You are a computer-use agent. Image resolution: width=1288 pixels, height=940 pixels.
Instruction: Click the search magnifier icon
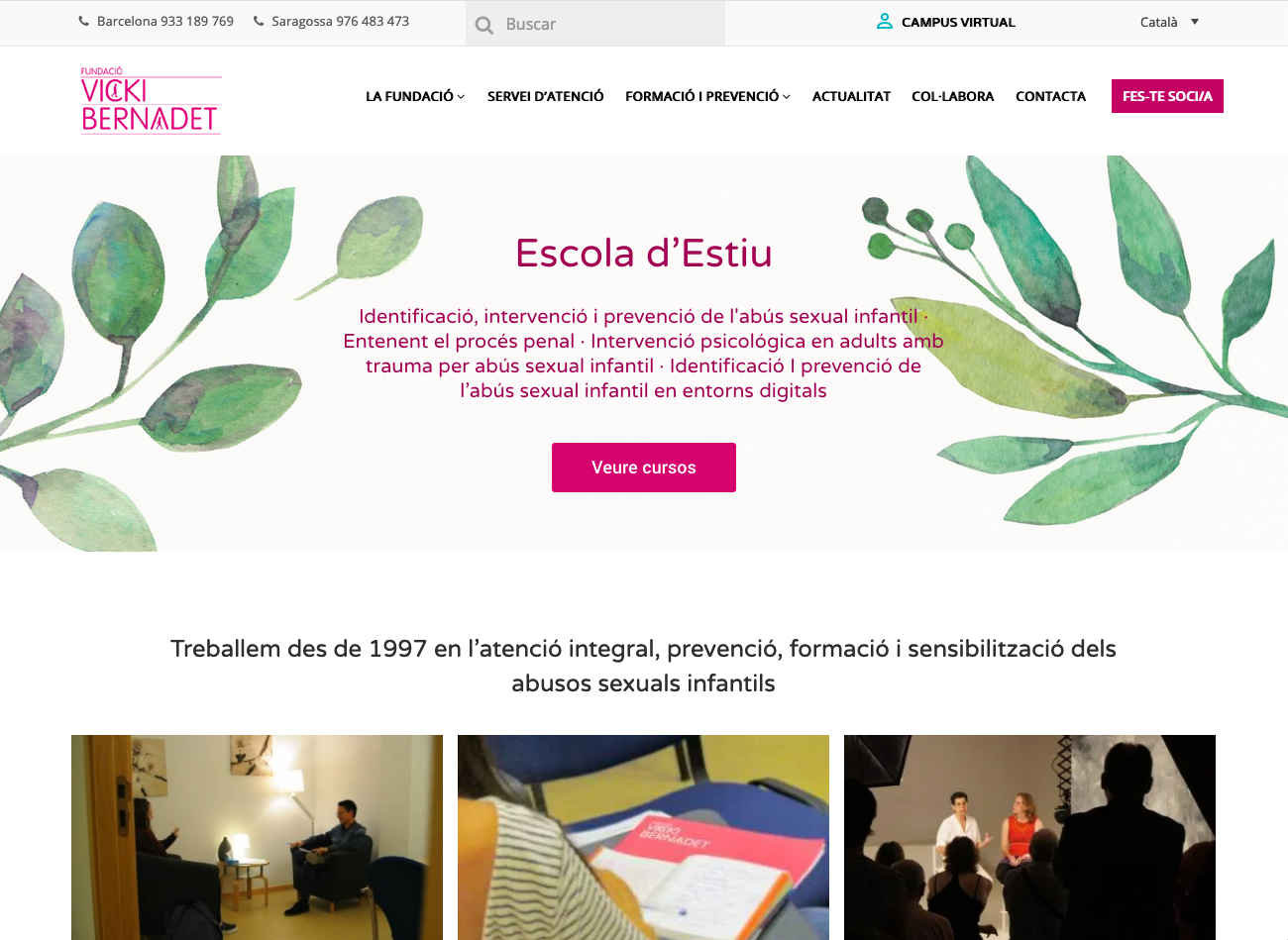tap(484, 25)
